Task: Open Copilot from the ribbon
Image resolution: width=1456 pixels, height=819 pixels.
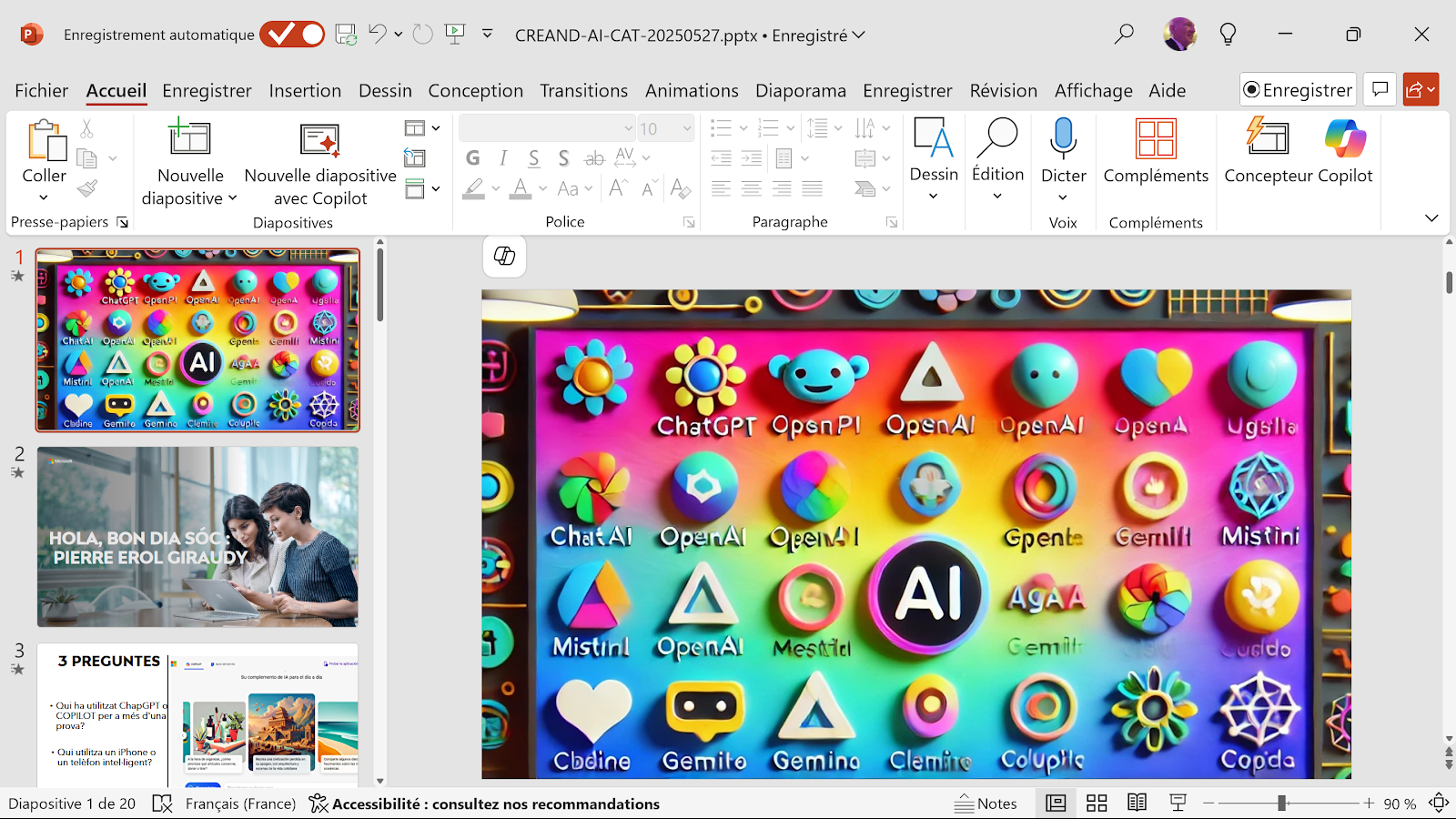Action: point(1345,153)
